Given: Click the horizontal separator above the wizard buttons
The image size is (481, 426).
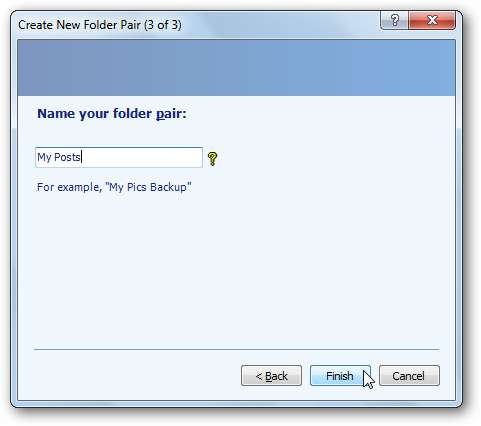Looking at the screenshot, I should click(237, 350).
